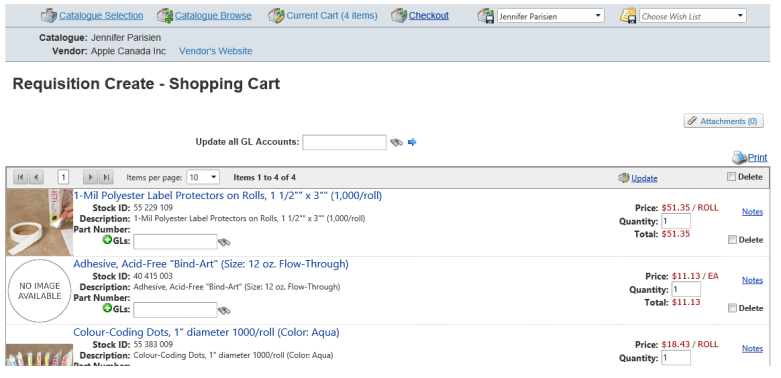781x378 pixels.
Task: Check the Delete all checkbox in header
Action: pos(731,176)
